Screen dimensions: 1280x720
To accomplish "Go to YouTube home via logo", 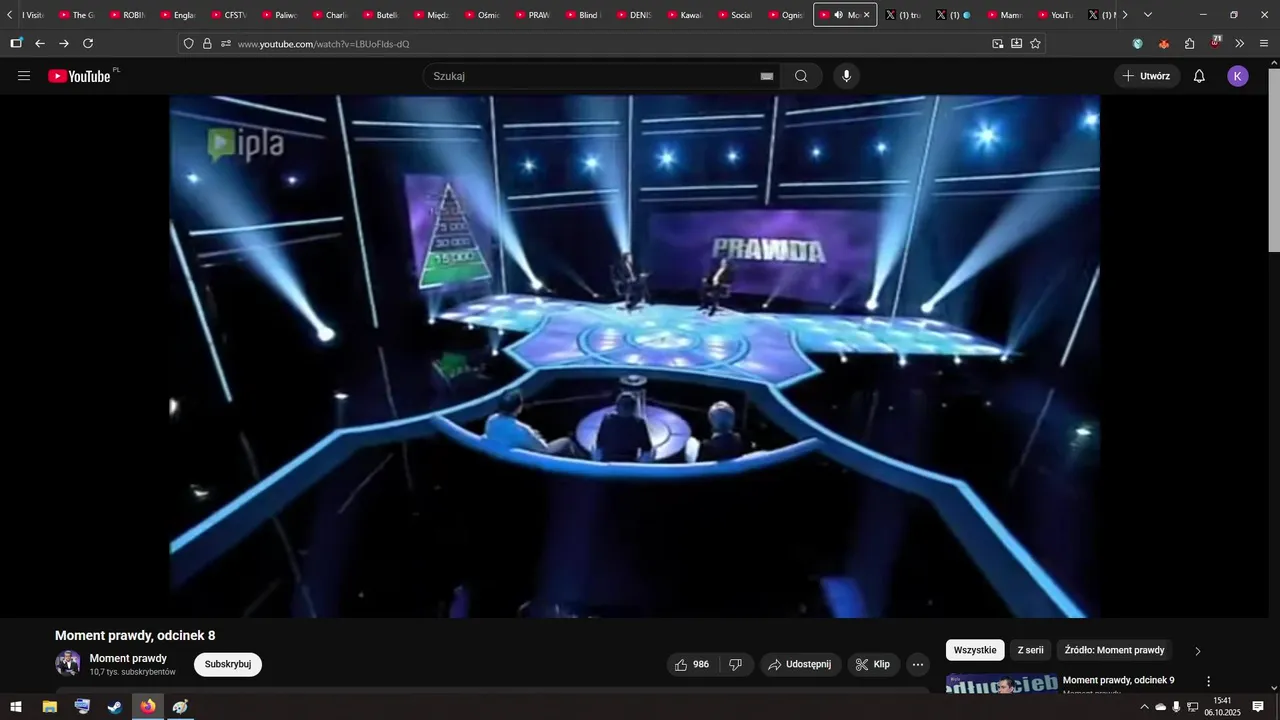I will [79, 76].
